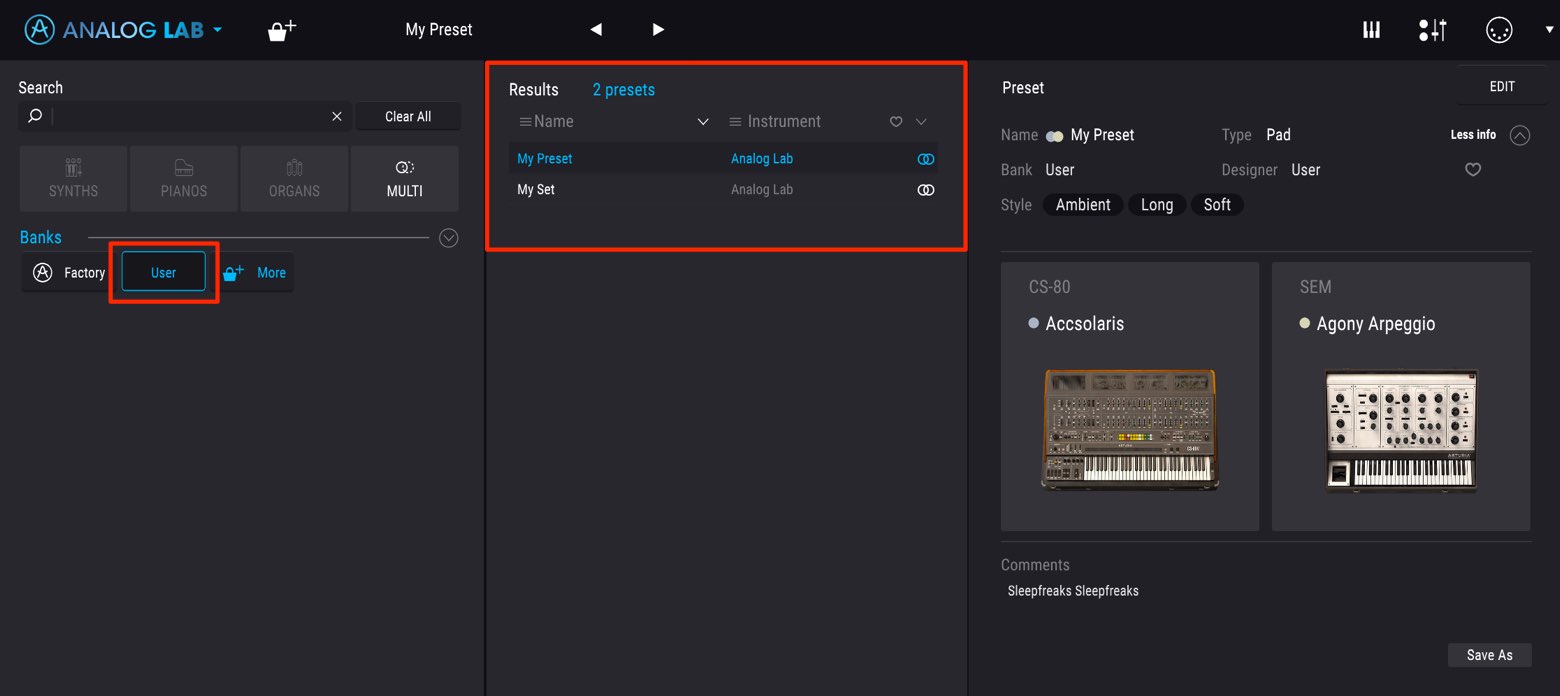Go to previous preset arrow

pyautogui.click(x=596, y=30)
